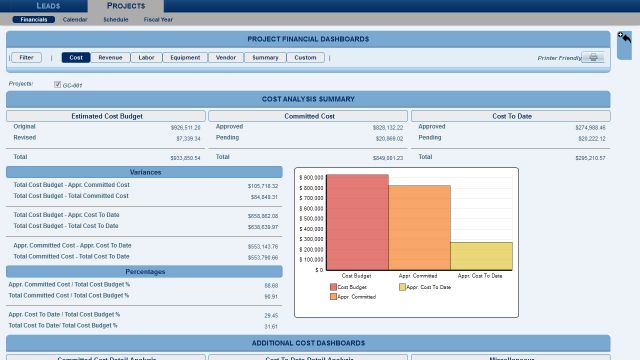This screenshot has height=360, width=640.
Task: Click the Additional Cost Dashboards header
Action: (308, 343)
